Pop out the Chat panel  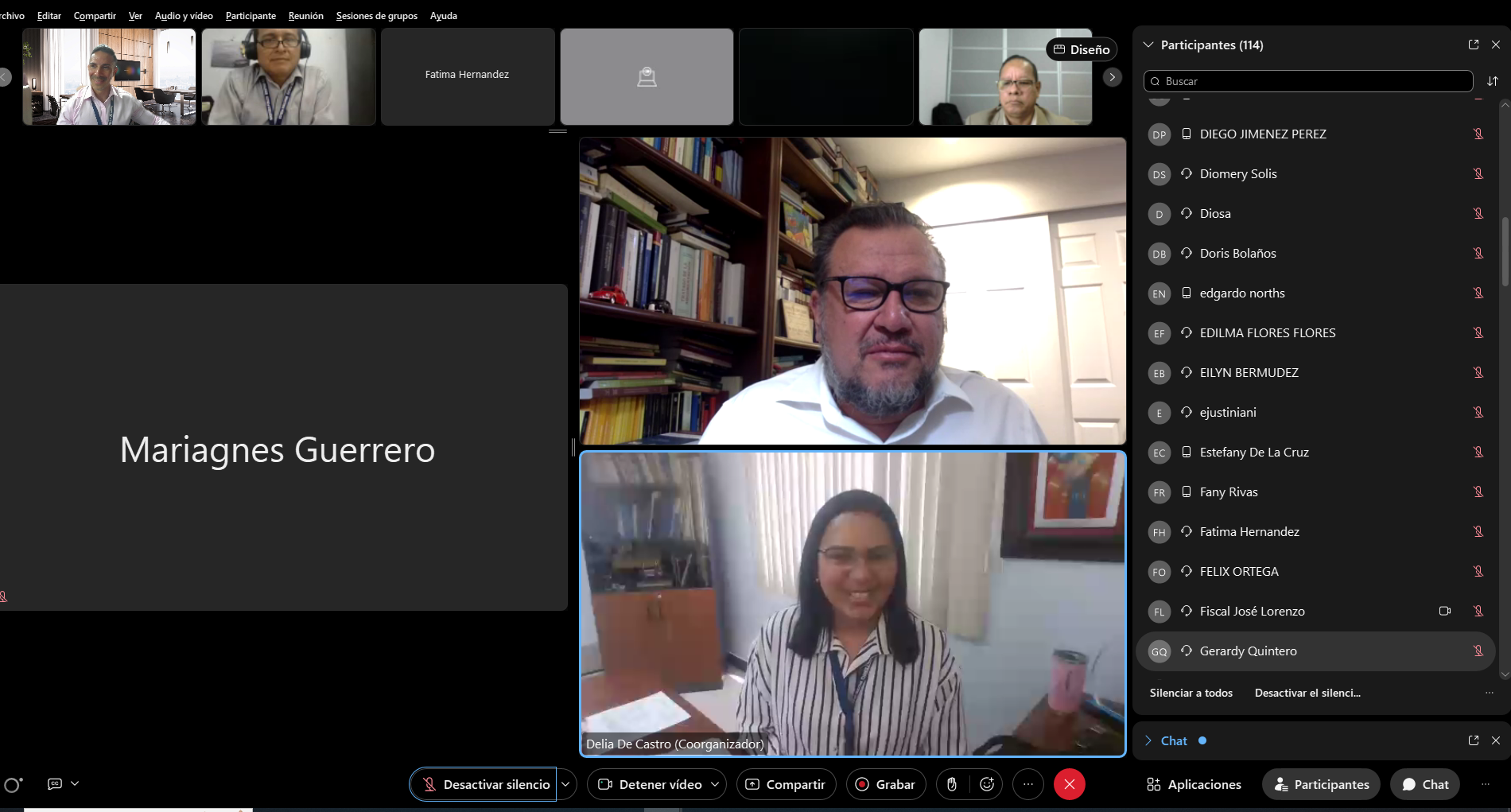coord(1474,740)
